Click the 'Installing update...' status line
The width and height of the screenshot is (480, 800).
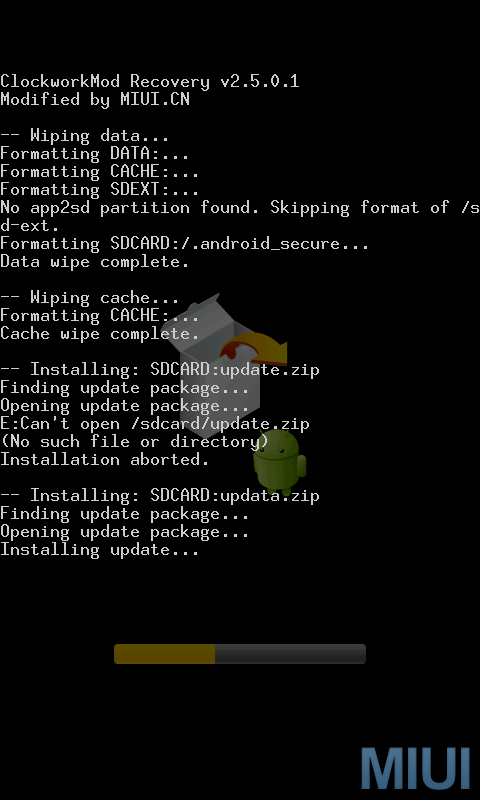pyautogui.click(x=99, y=549)
